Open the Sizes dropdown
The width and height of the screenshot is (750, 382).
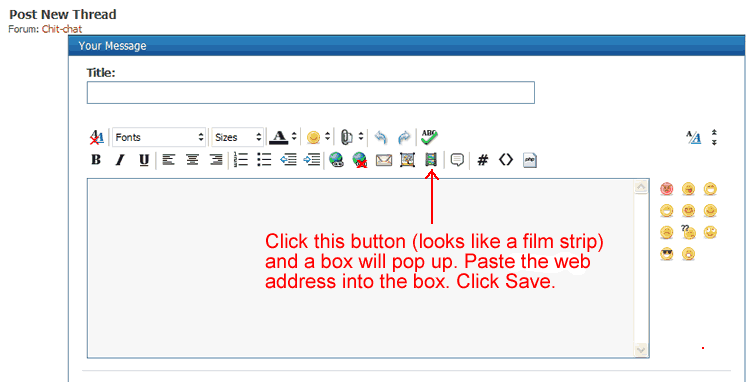point(238,137)
